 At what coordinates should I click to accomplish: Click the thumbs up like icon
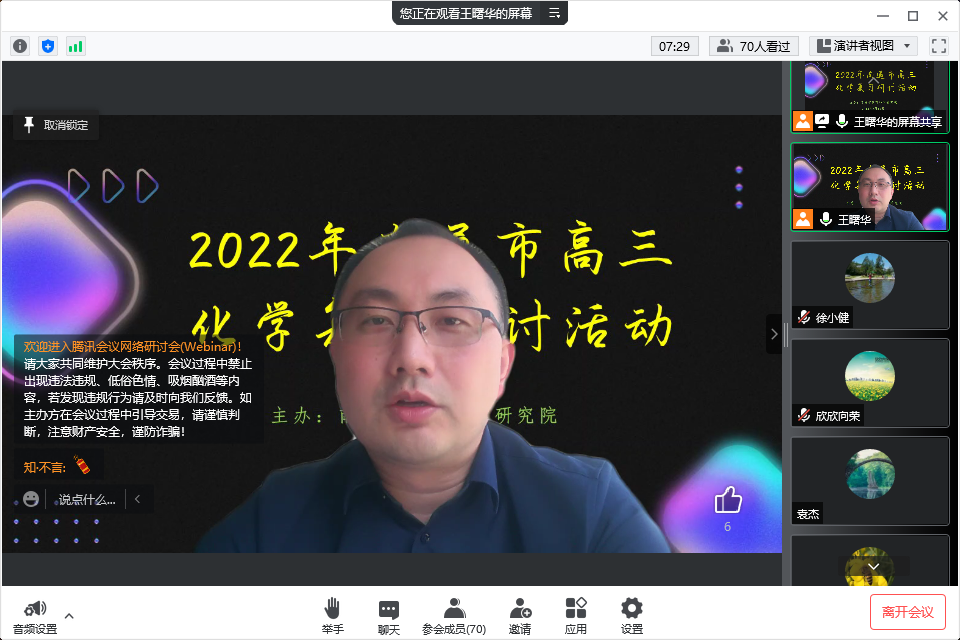pos(727,500)
